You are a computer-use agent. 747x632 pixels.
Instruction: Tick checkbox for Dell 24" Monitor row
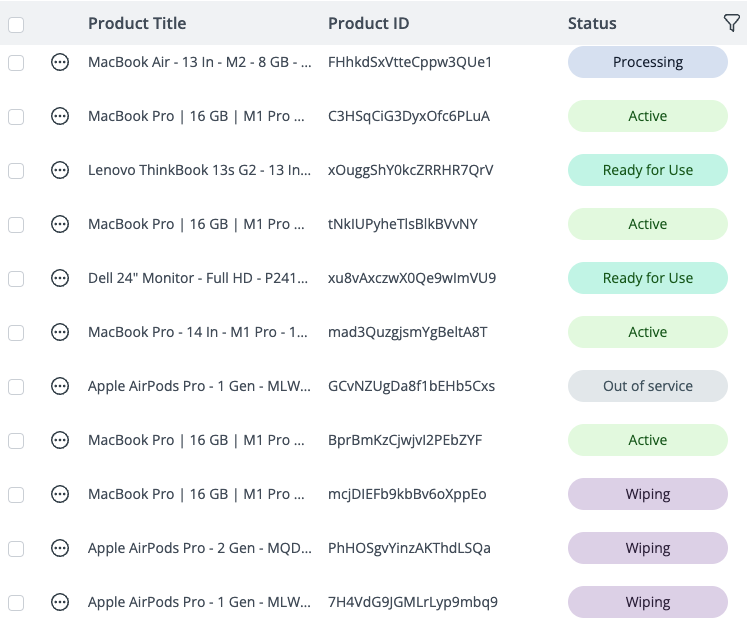click(16, 278)
